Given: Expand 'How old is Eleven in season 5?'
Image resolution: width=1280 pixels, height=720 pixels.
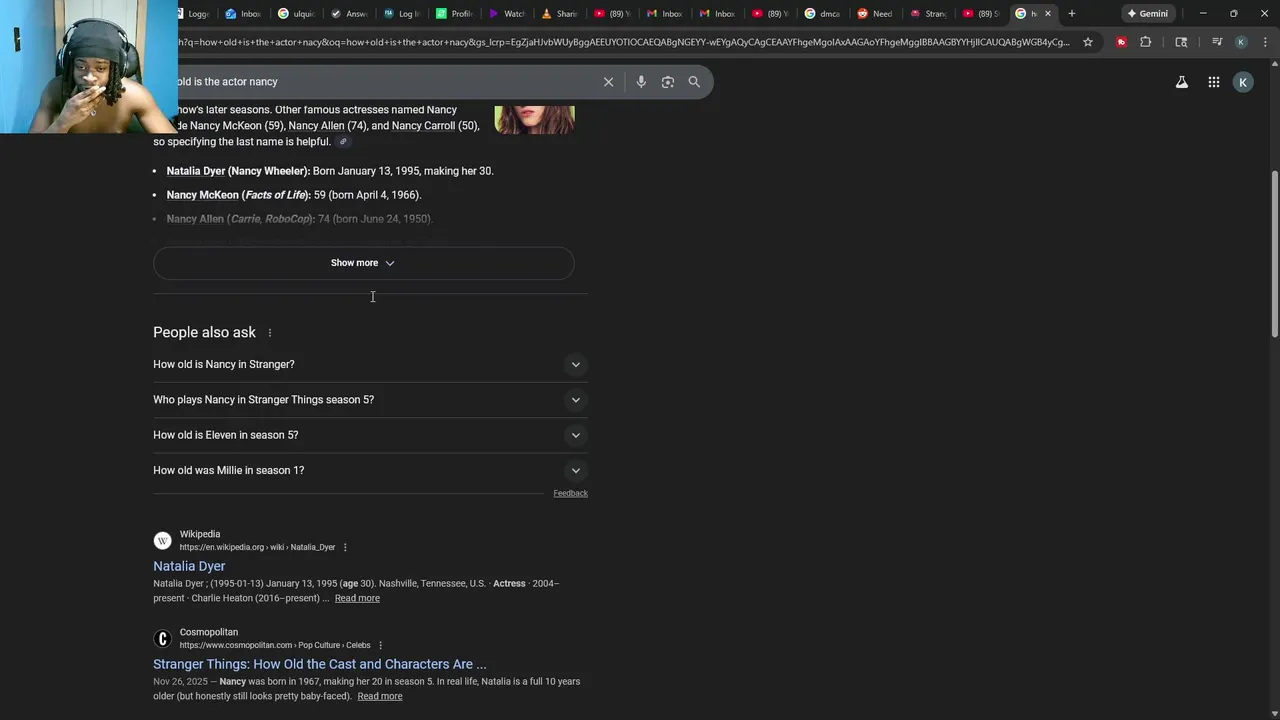Looking at the screenshot, I should tap(370, 435).
